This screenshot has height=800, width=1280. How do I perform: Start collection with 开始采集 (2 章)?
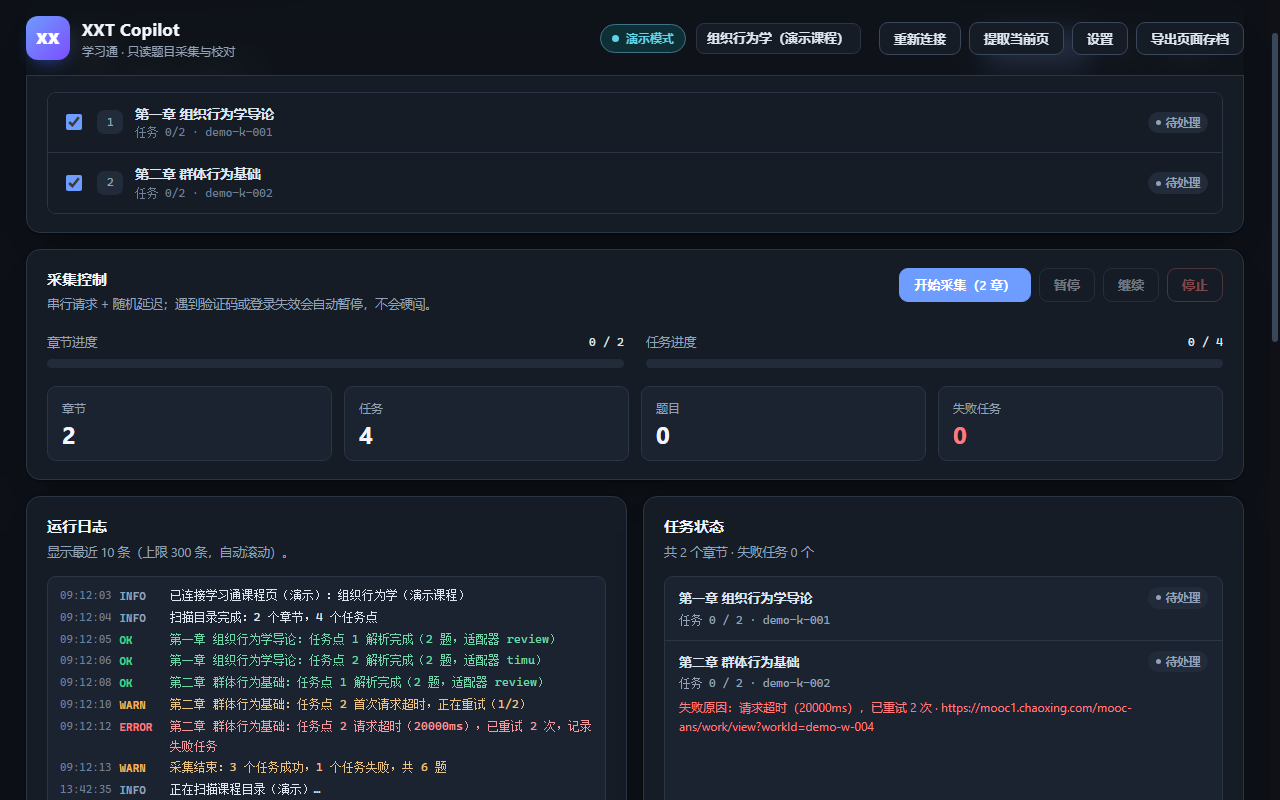click(x=965, y=285)
